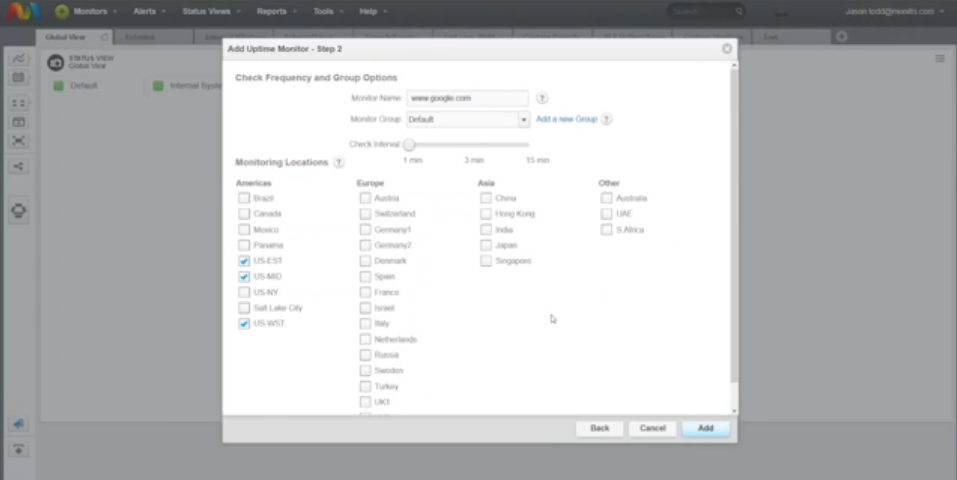Click the Add button to create monitor
957x480 pixels.
pyautogui.click(x=705, y=428)
